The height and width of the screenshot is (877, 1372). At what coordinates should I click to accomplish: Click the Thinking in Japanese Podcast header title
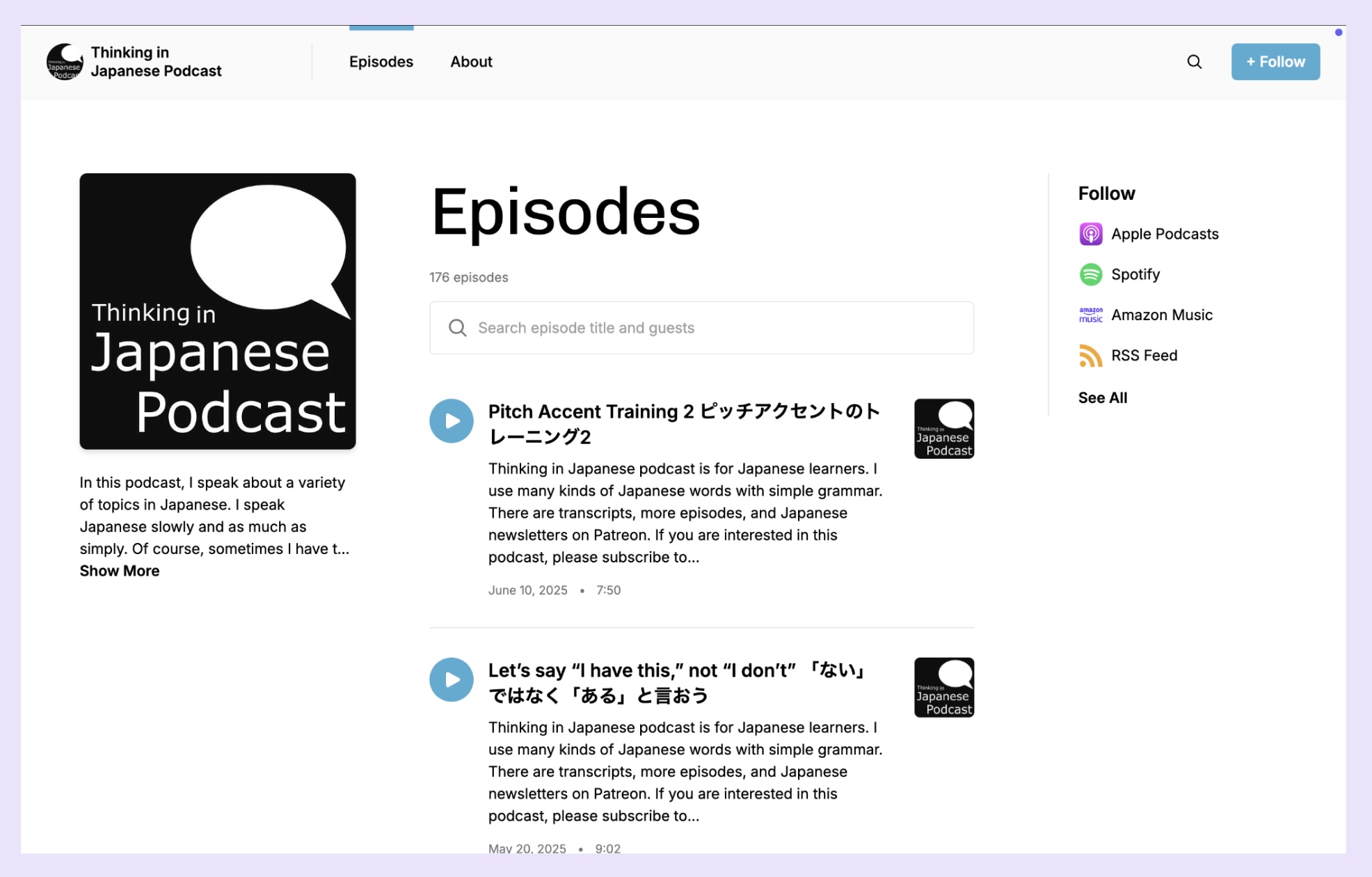156,62
